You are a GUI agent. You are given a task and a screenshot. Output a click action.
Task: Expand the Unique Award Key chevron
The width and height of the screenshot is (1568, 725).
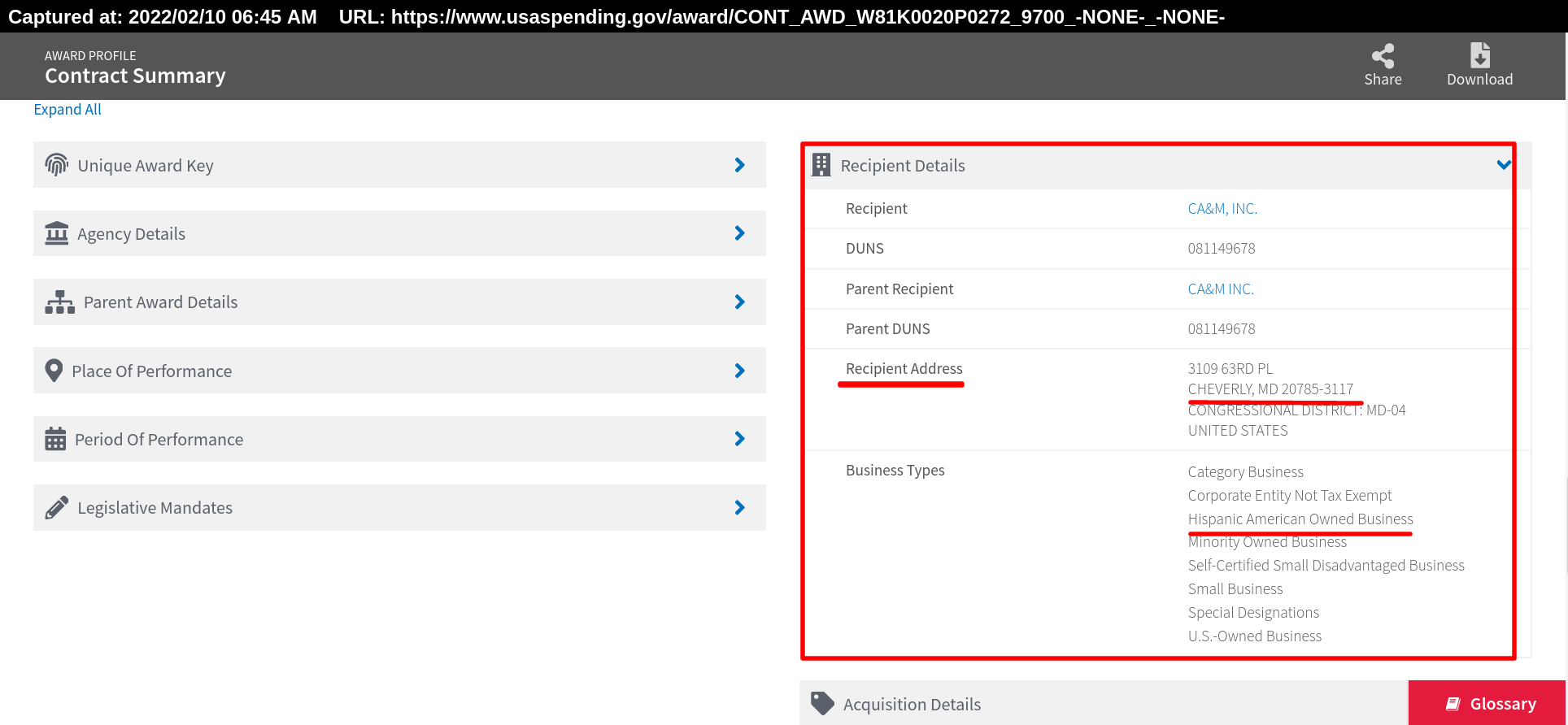point(739,165)
